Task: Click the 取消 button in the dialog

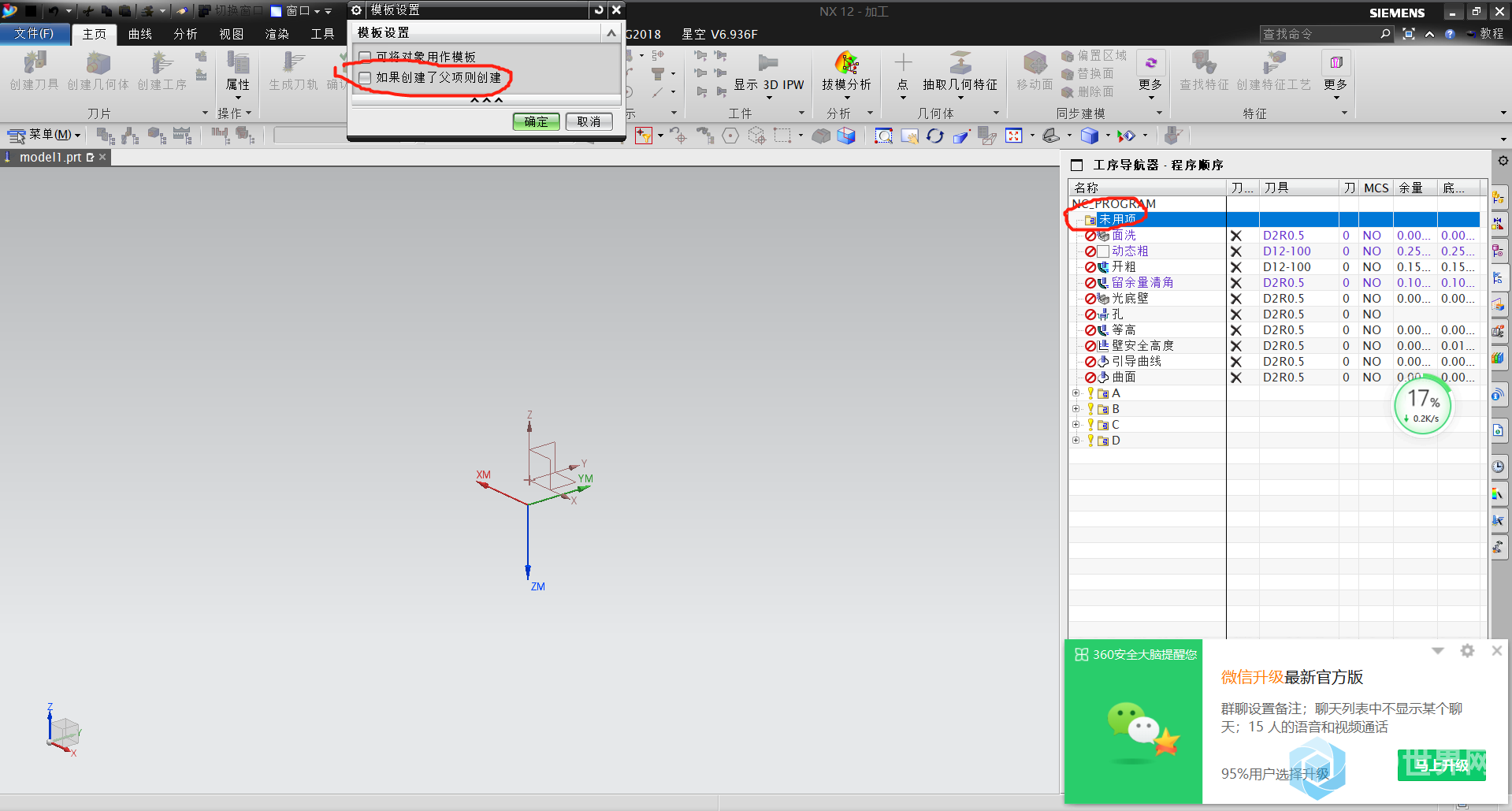Action: [x=589, y=121]
